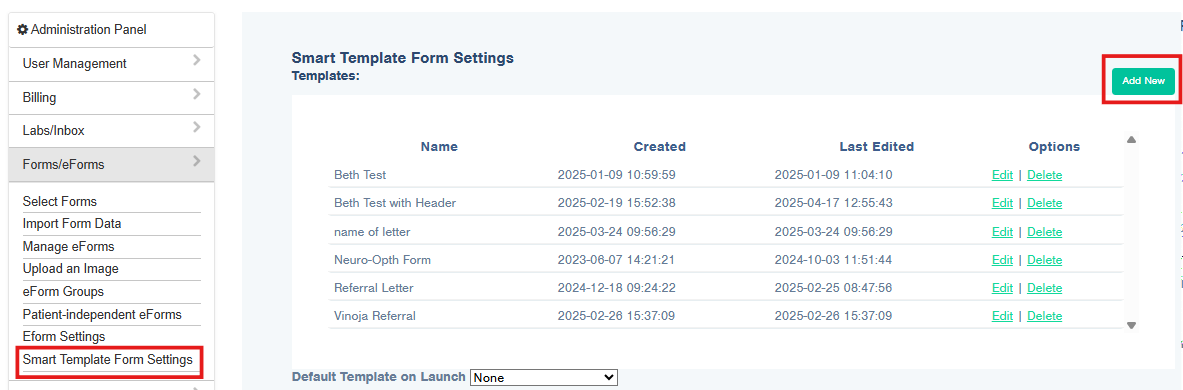Edit Beth Test with Header template
1183x390 pixels.
1002,203
